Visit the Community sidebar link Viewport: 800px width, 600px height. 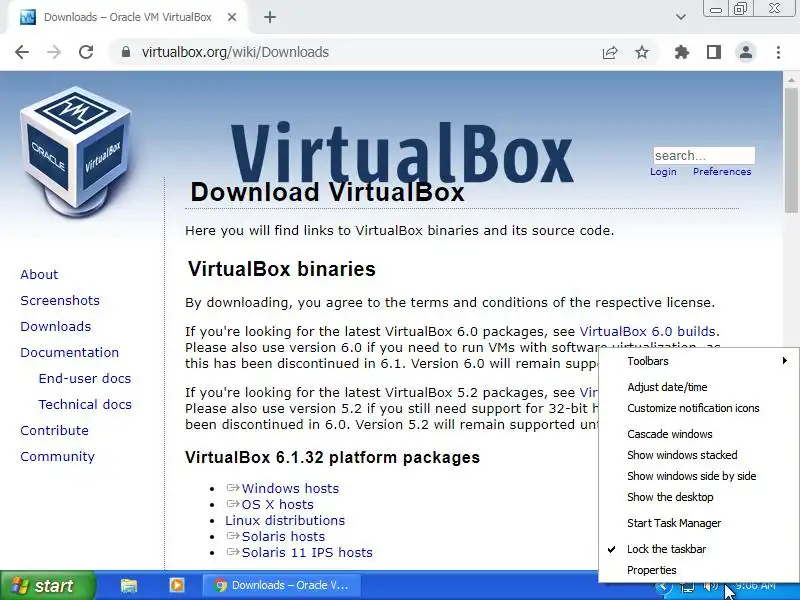coord(57,457)
